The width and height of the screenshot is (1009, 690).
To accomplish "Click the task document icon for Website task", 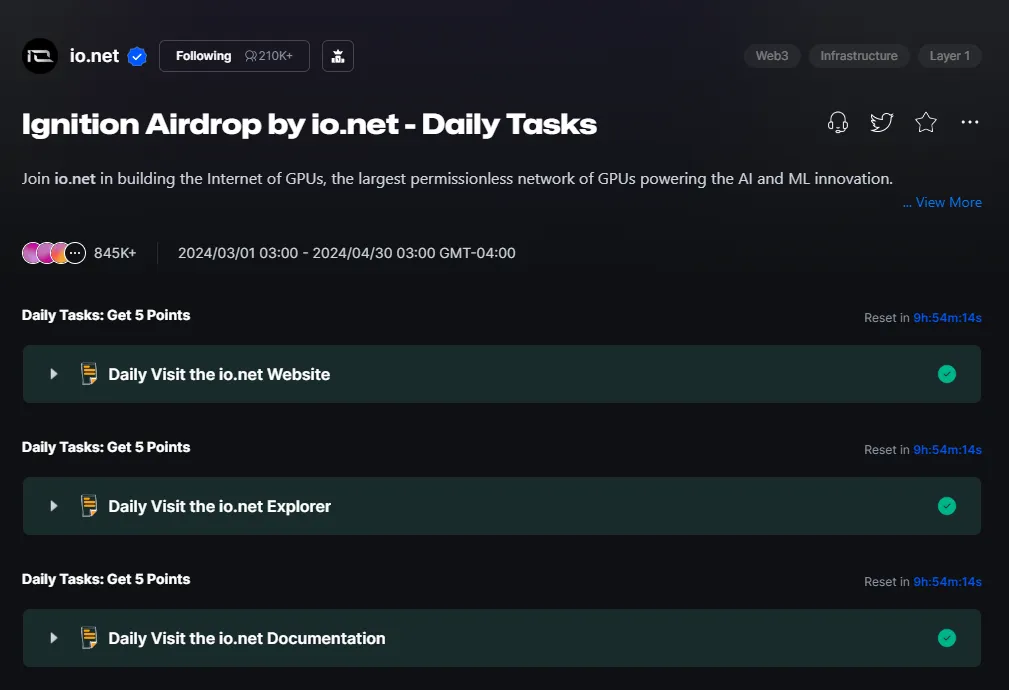I will (x=89, y=374).
